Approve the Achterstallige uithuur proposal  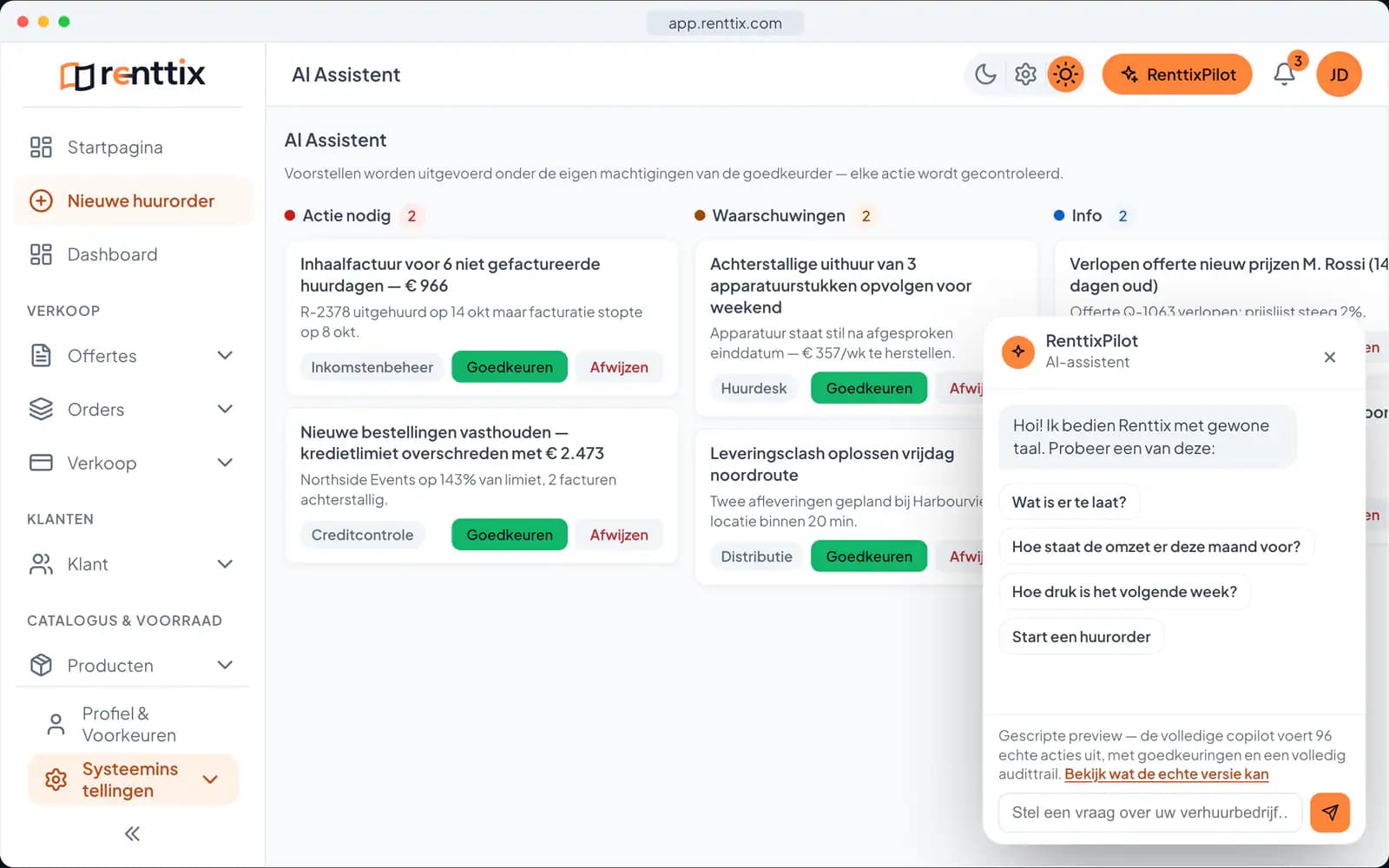click(x=869, y=388)
